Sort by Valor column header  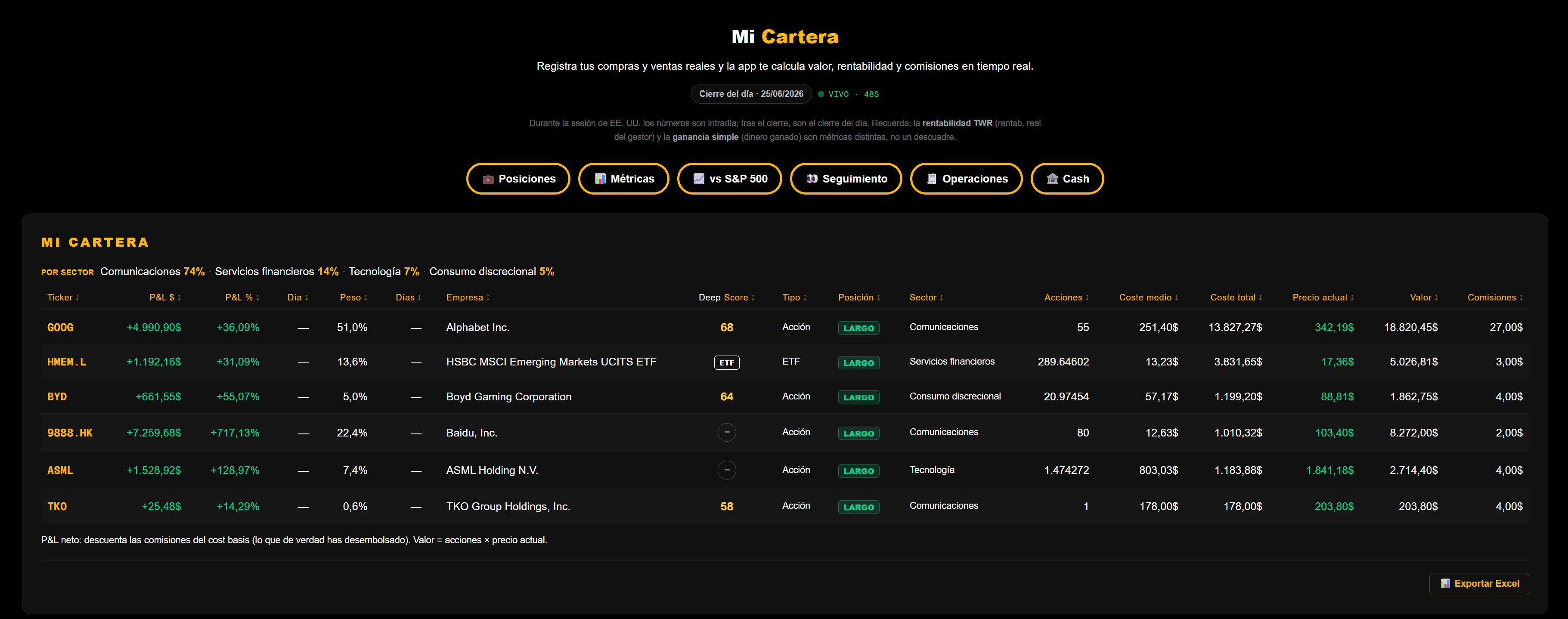pyautogui.click(x=1424, y=297)
